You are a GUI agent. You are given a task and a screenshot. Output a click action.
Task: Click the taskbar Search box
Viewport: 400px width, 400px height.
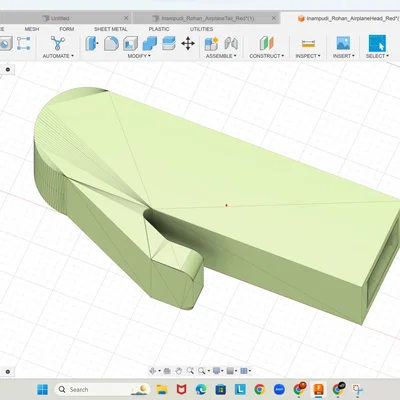point(103,389)
